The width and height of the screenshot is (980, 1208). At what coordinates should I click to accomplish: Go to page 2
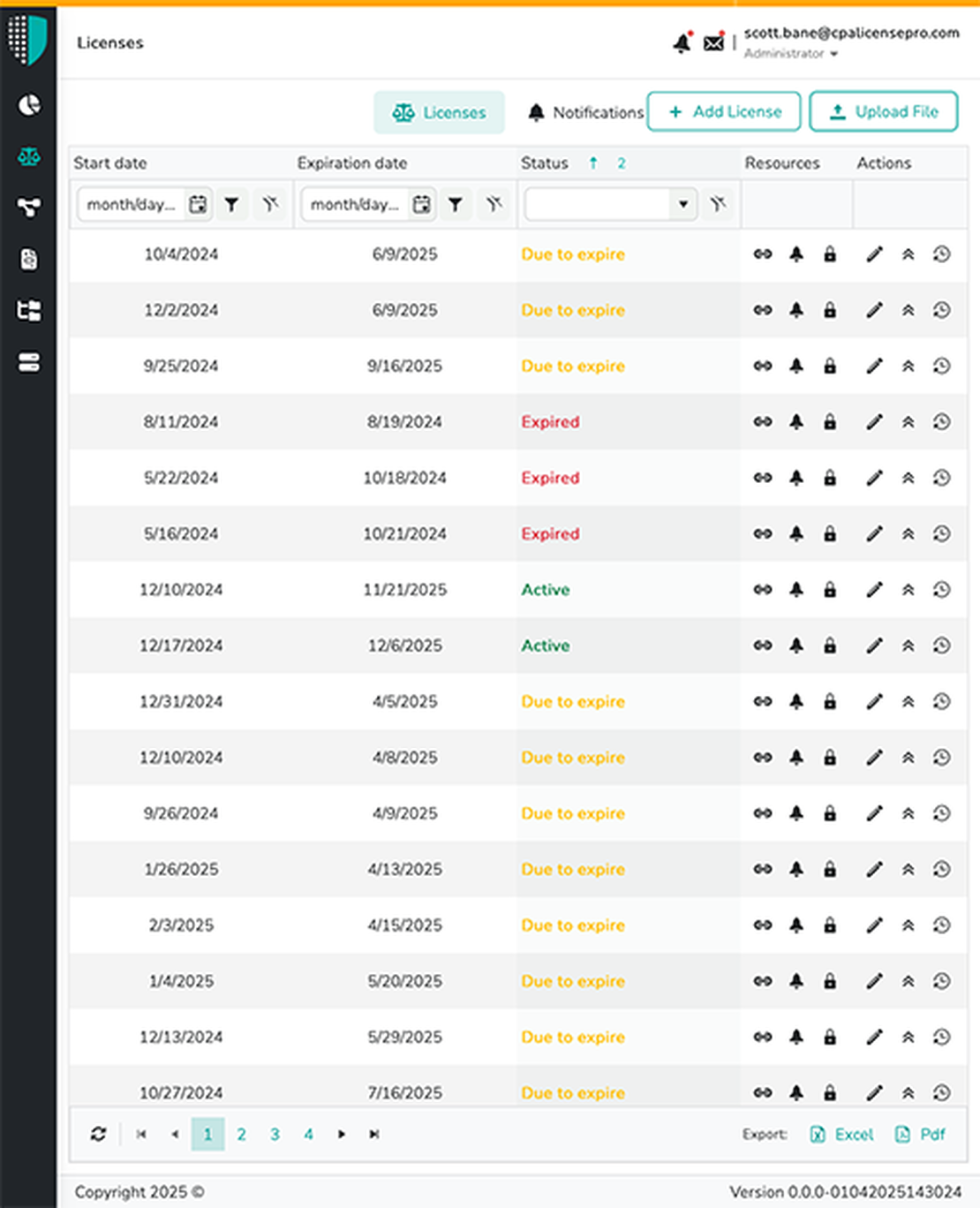click(x=241, y=1135)
